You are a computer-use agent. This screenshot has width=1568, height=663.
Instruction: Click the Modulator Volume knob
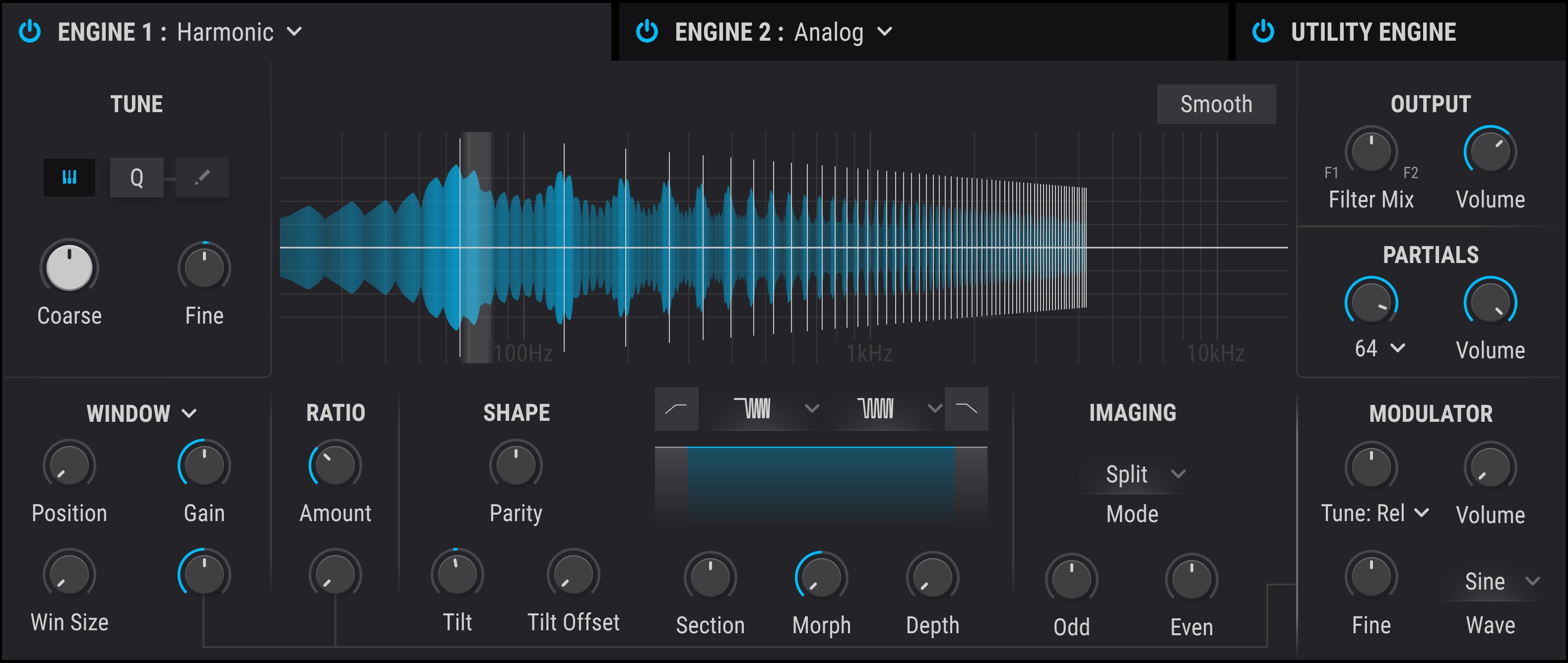point(1490,467)
